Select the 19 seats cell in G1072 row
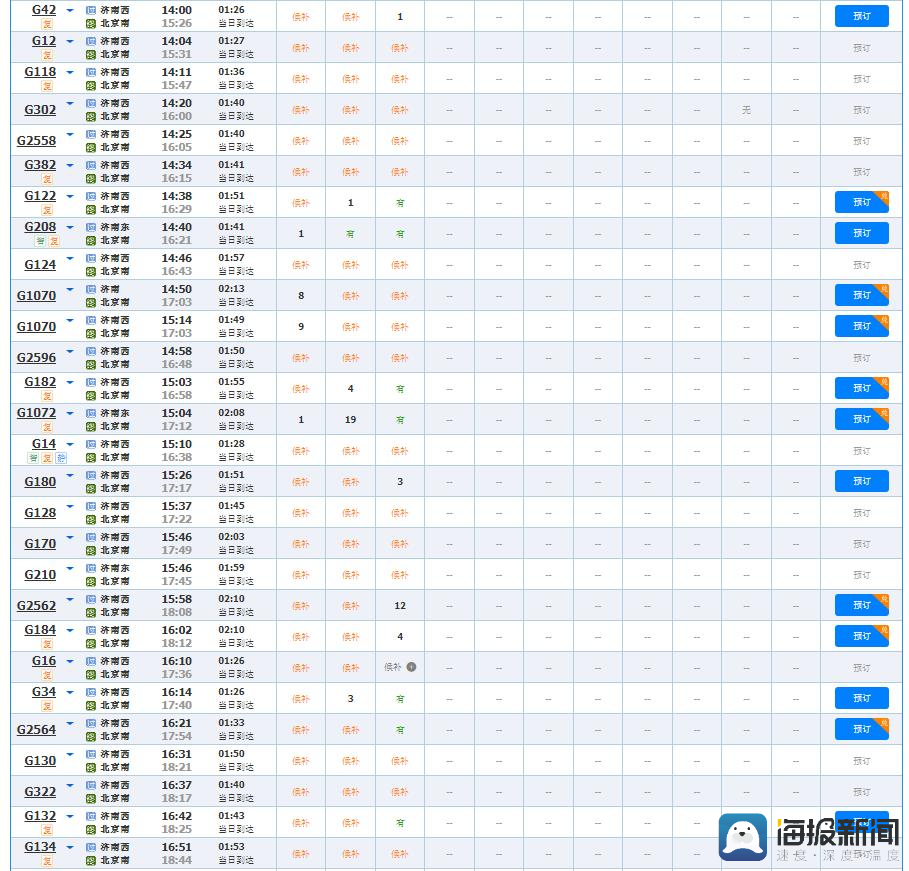The image size is (909, 871). 350,419
